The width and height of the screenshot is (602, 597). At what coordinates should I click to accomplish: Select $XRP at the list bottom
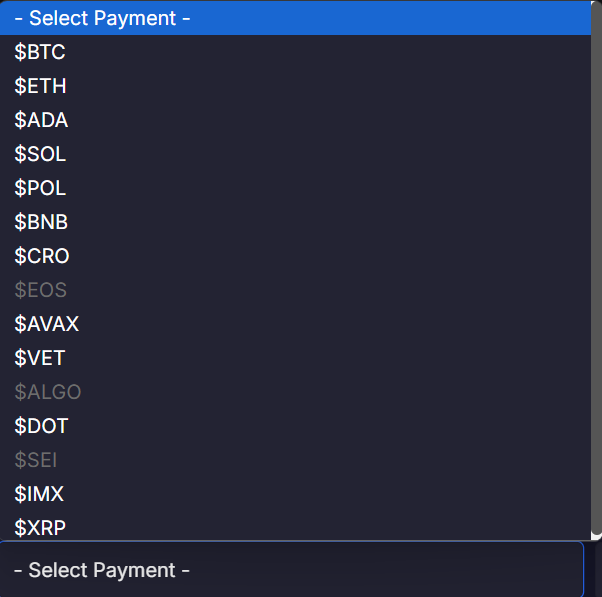coord(295,527)
